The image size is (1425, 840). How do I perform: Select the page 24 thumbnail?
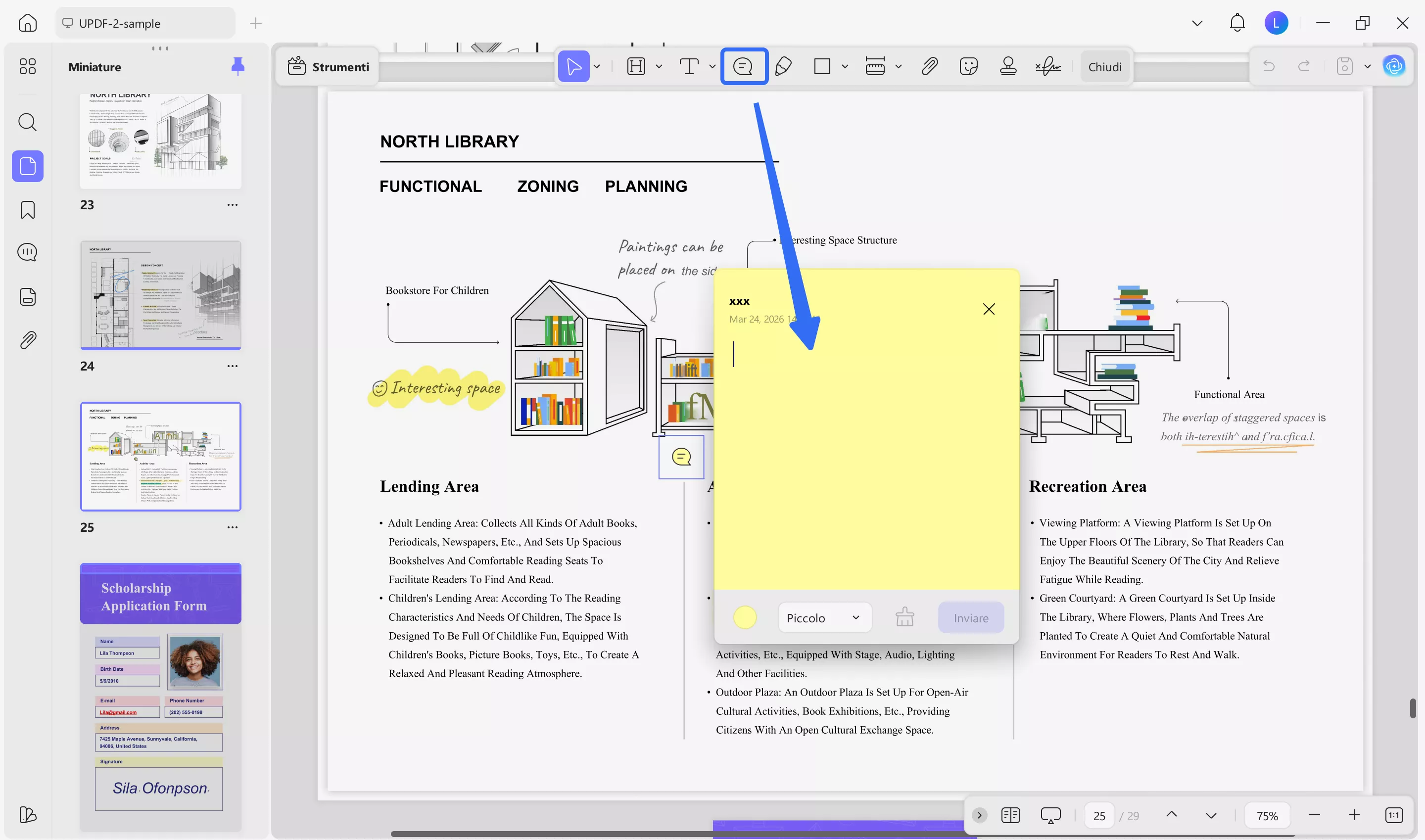pyautogui.click(x=161, y=295)
